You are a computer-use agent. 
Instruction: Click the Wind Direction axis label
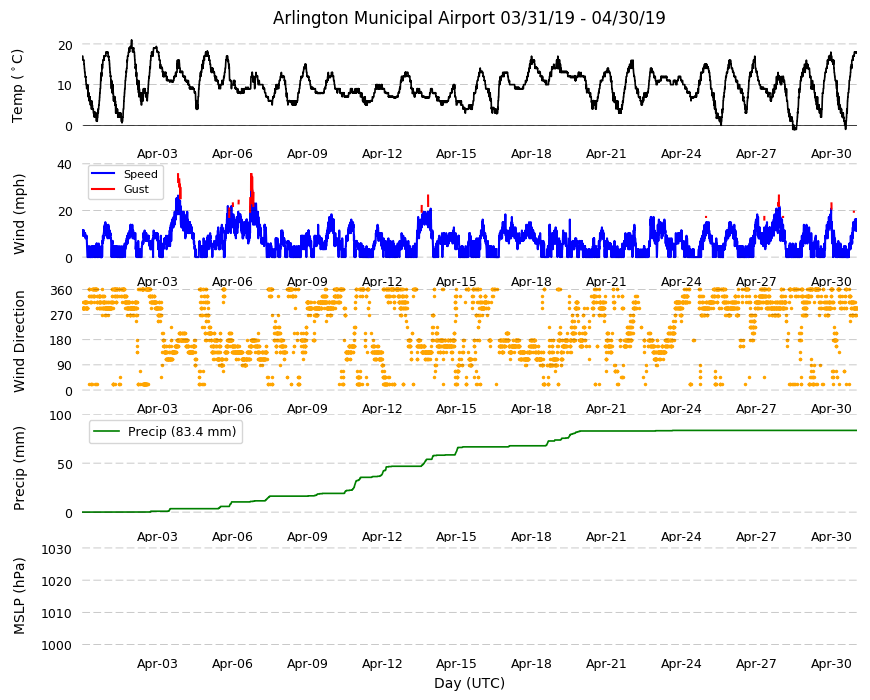point(19,342)
